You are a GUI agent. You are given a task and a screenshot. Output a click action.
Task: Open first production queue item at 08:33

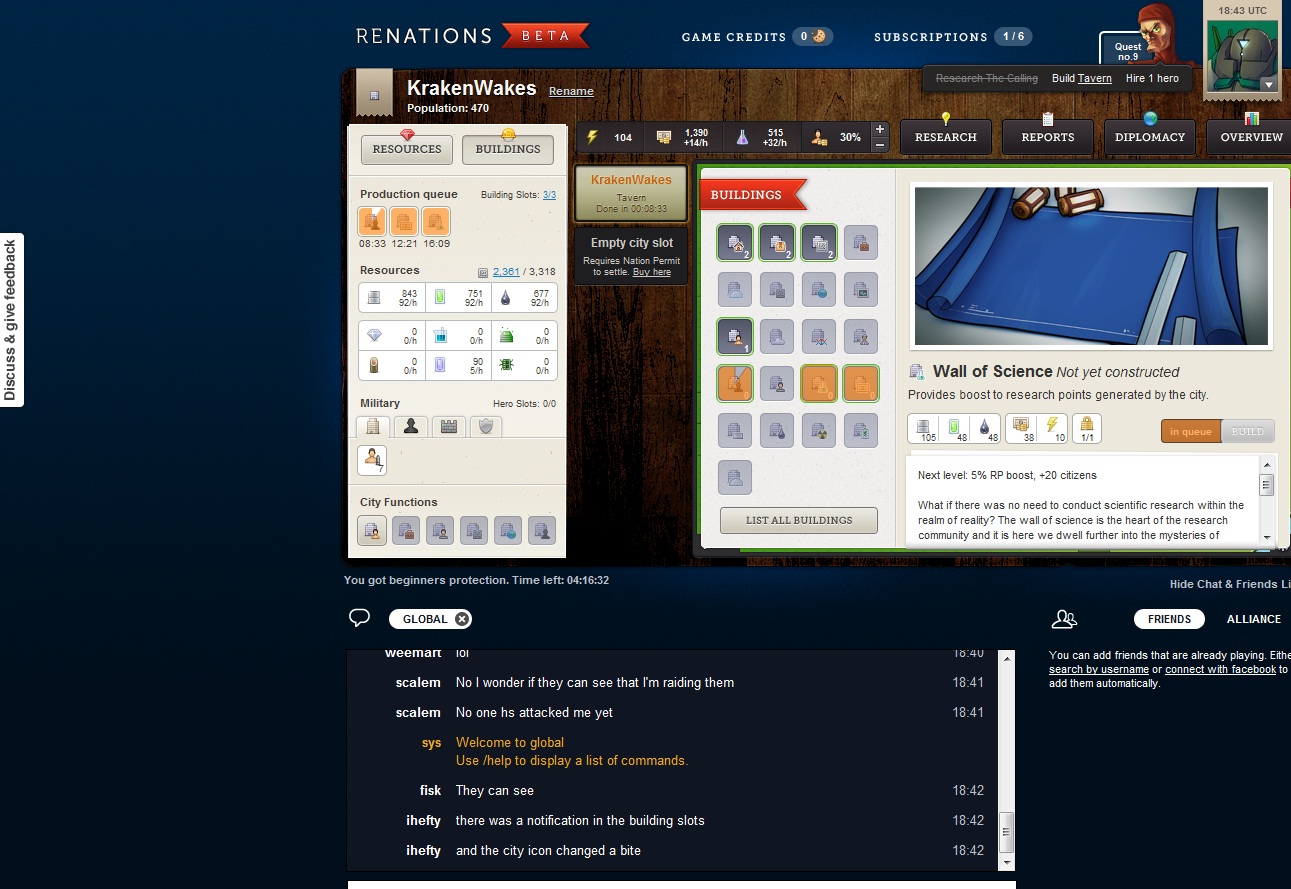[372, 221]
